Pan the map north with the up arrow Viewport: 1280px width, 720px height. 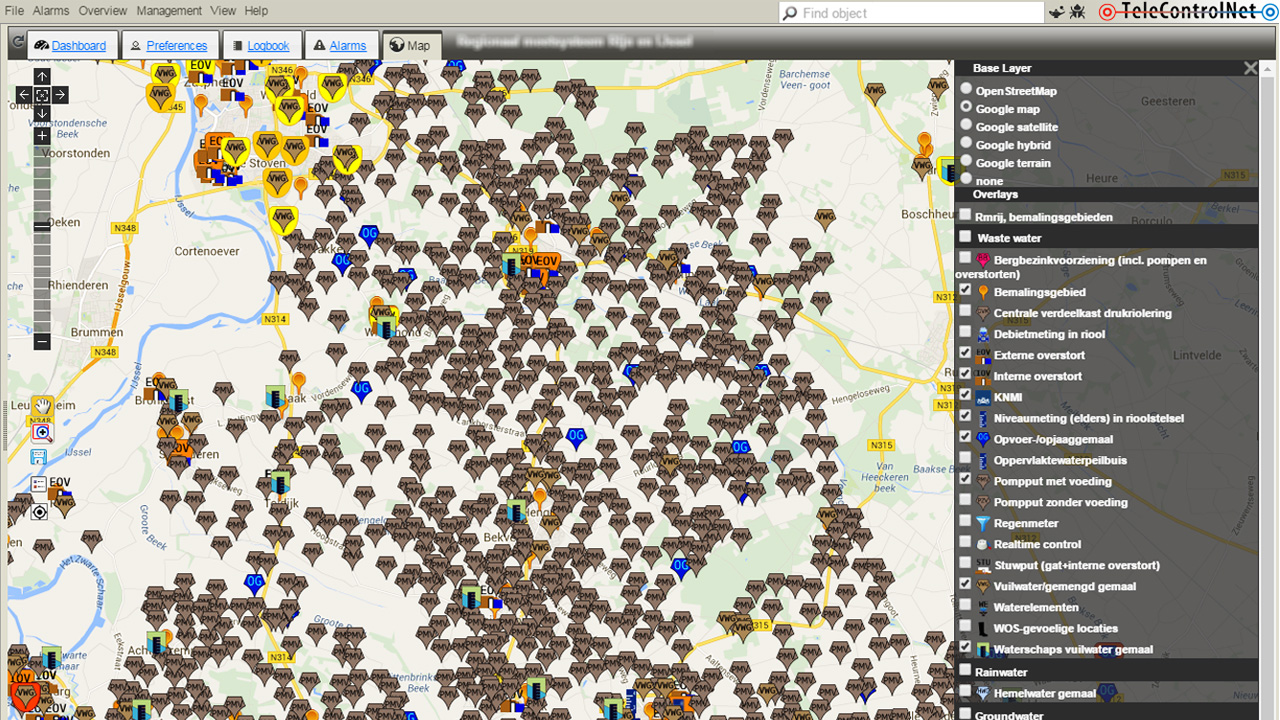coord(42,77)
